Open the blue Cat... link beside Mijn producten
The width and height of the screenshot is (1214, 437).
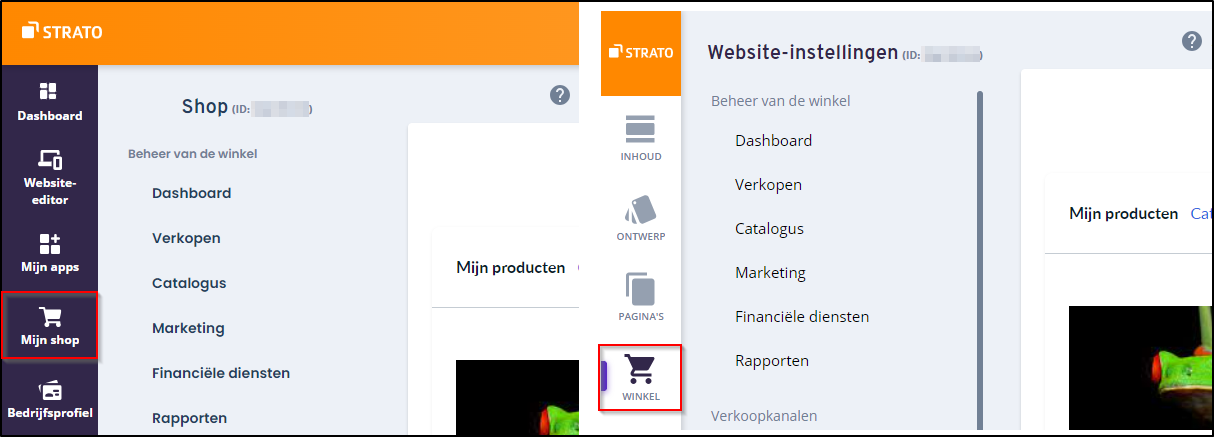[x=1199, y=214]
